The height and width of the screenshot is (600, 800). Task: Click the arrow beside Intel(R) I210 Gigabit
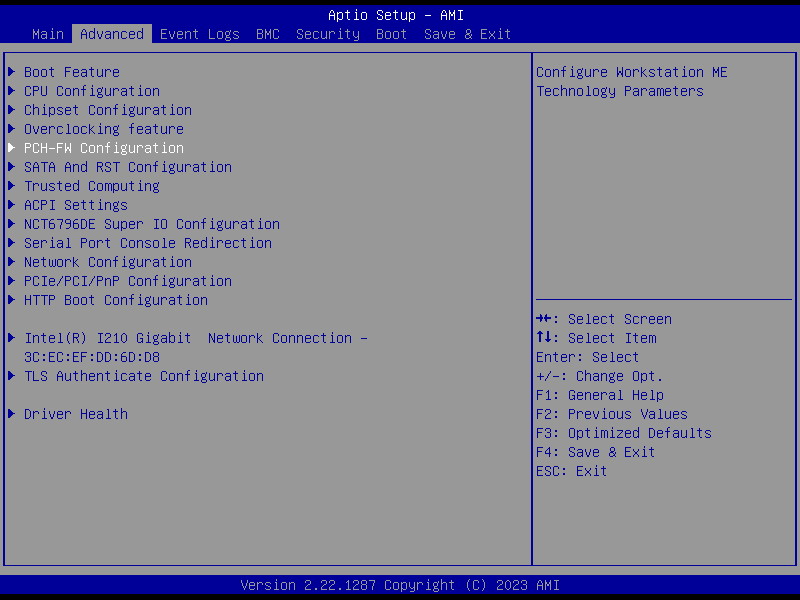[x=11, y=338]
